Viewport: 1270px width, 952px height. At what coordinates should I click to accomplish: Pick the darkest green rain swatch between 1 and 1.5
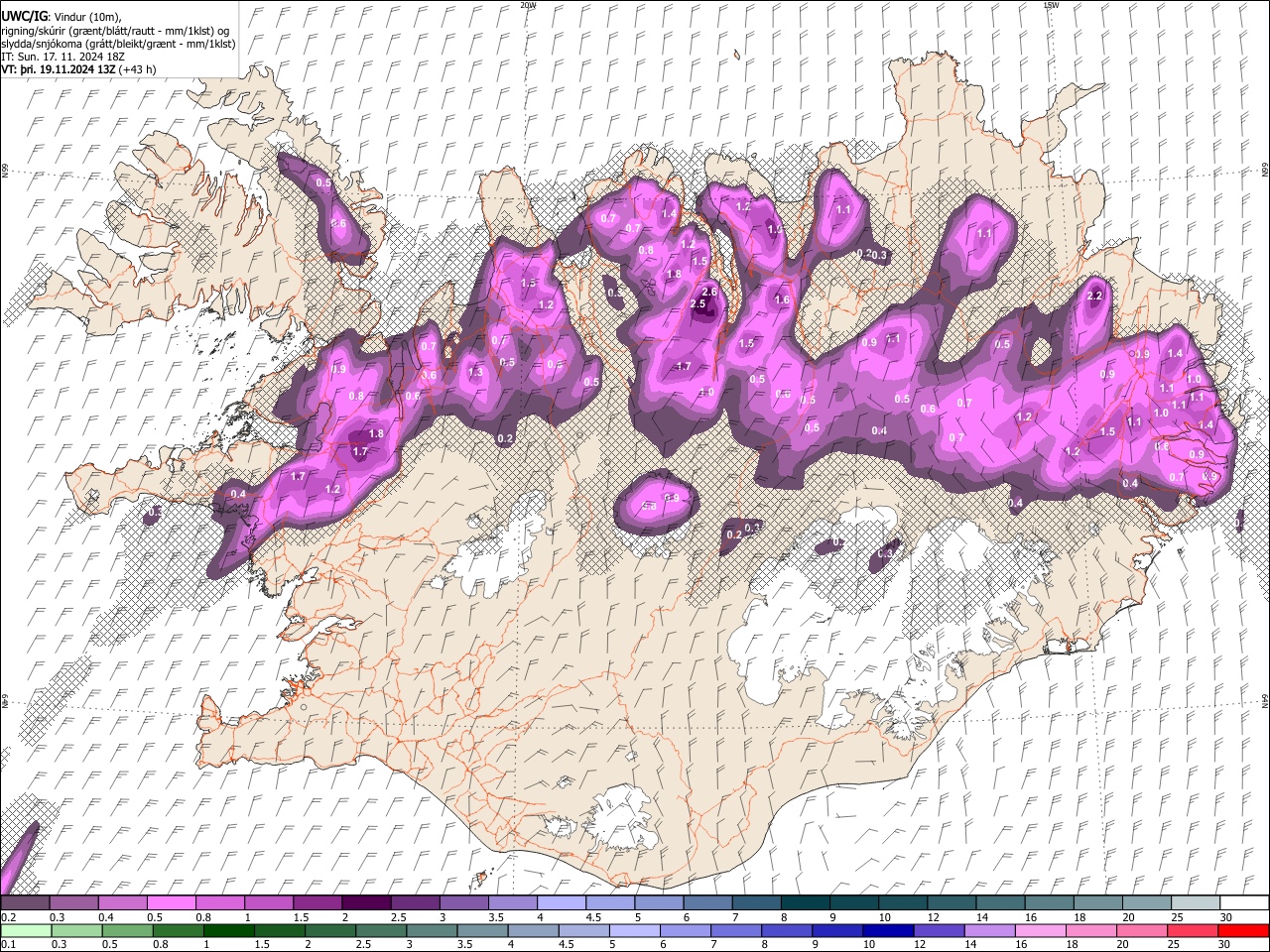228,931
